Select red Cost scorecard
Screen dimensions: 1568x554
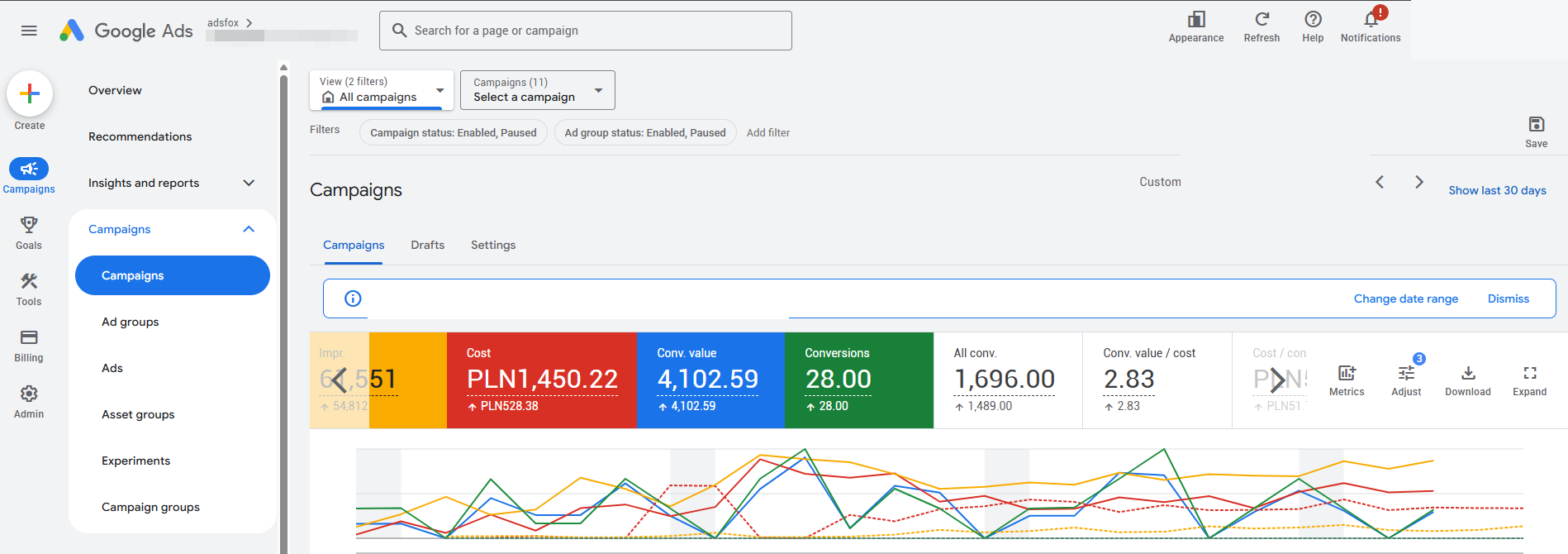542,380
